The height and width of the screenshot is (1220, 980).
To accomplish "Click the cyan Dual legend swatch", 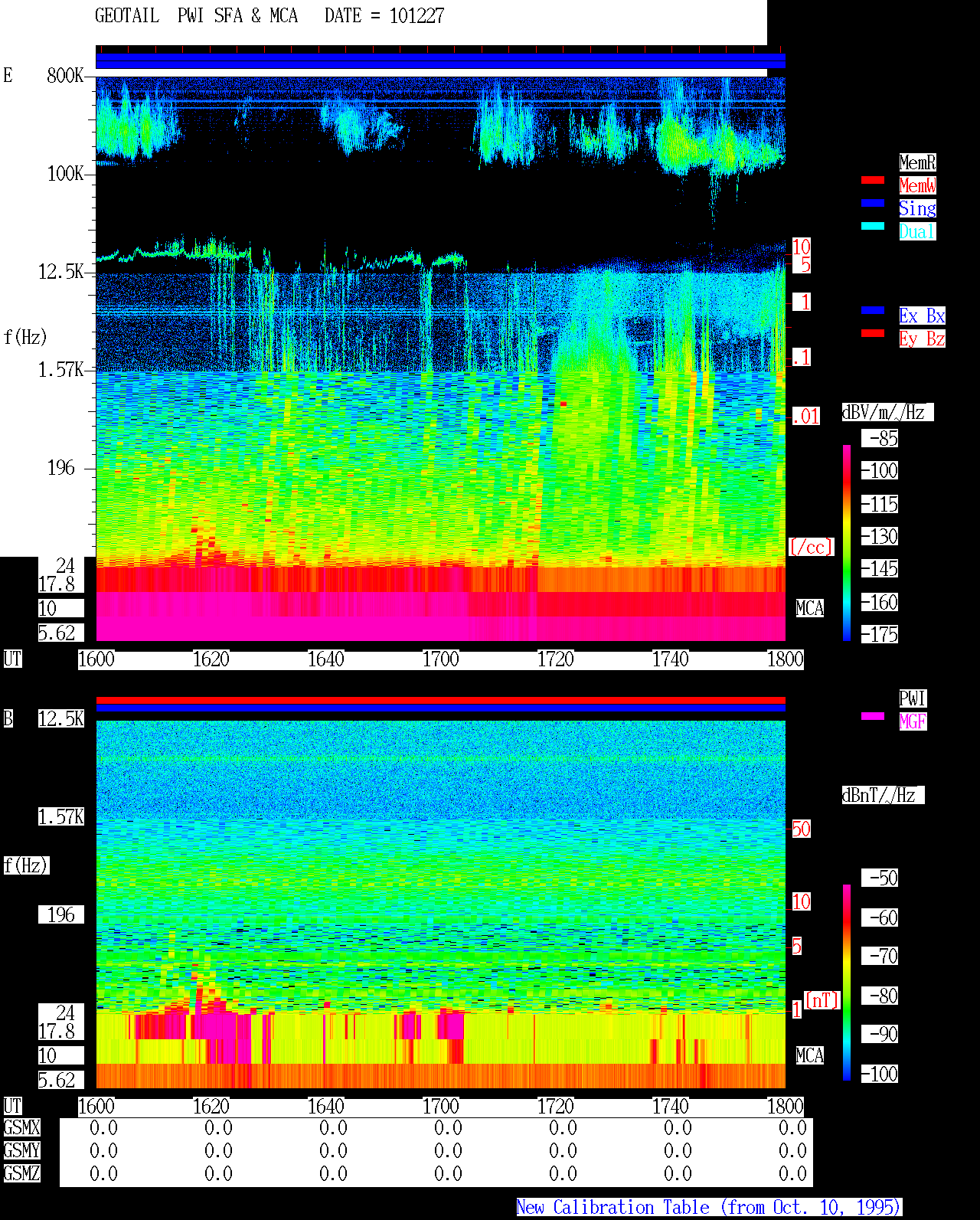I will coord(873,226).
